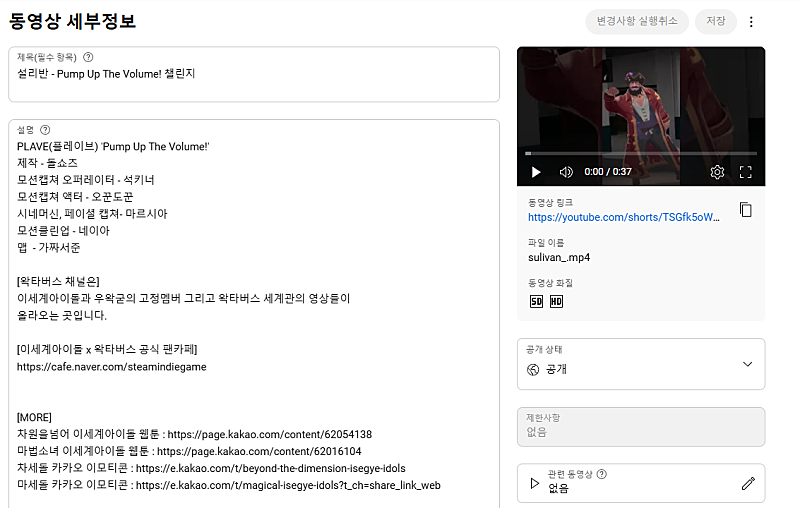800x508 pixels.
Task: Open the three-dot more options menu
Action: [751, 22]
